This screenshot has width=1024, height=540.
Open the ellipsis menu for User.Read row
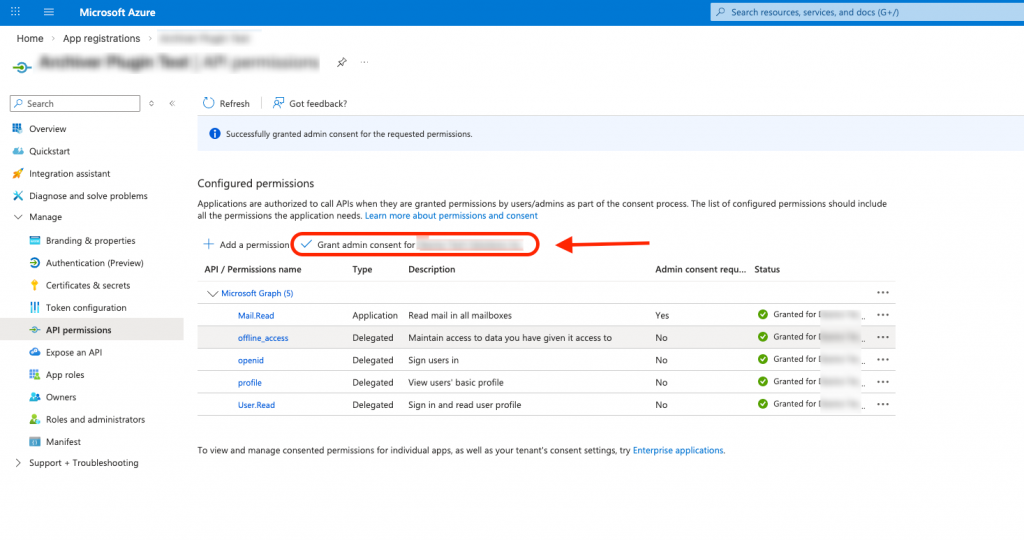(x=883, y=404)
